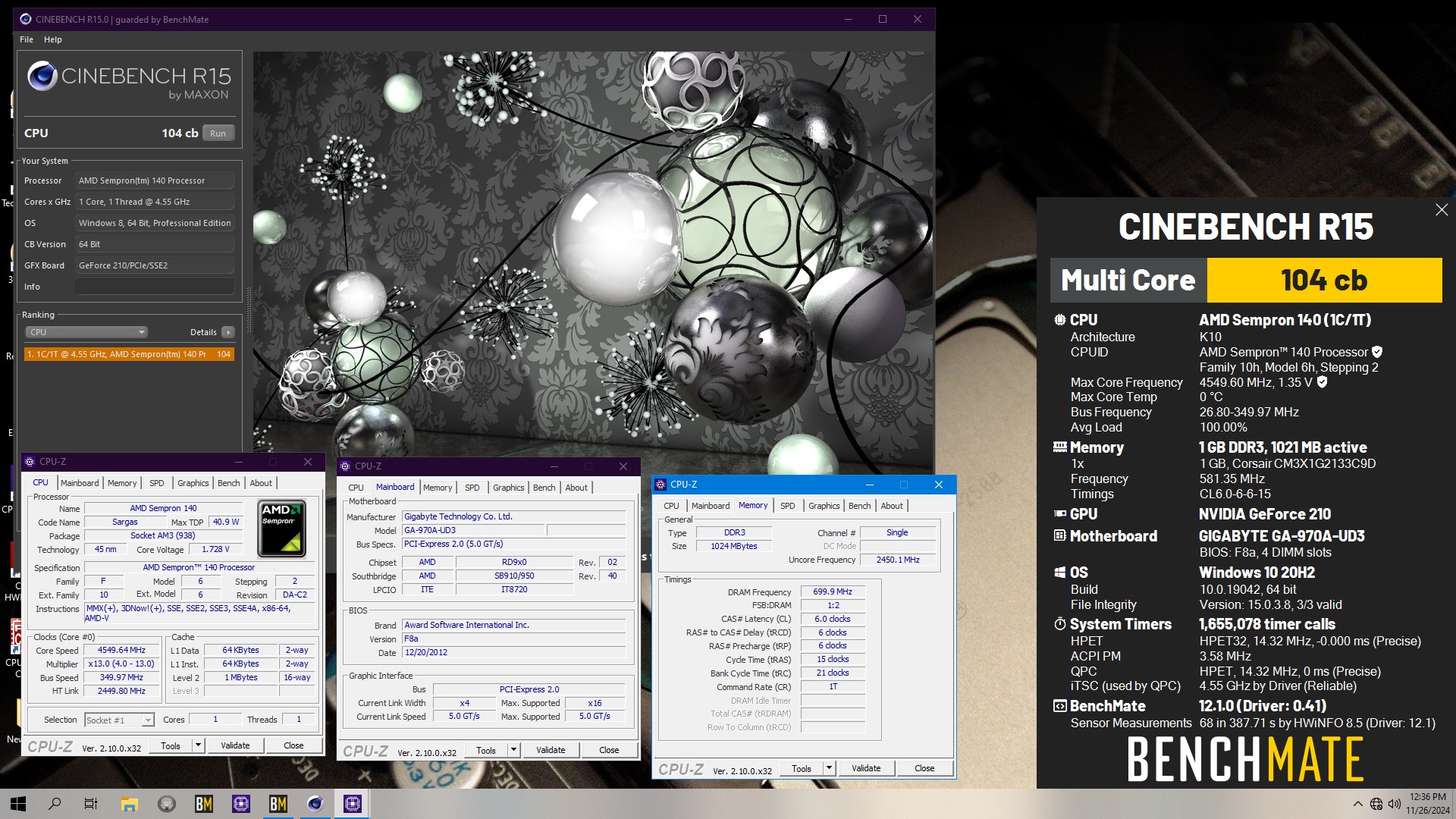Switch to Bench tab in left CPU-Z window
Screen dimensions: 1456x819
228,483
